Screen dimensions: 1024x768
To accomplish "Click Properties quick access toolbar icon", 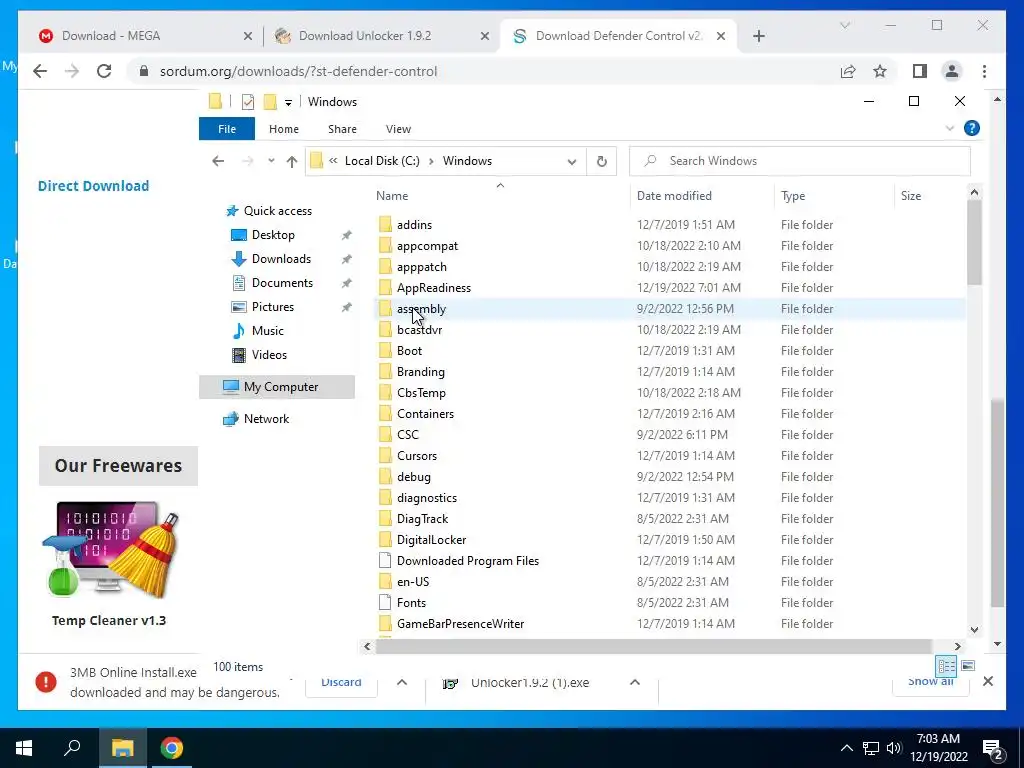I will [248, 102].
